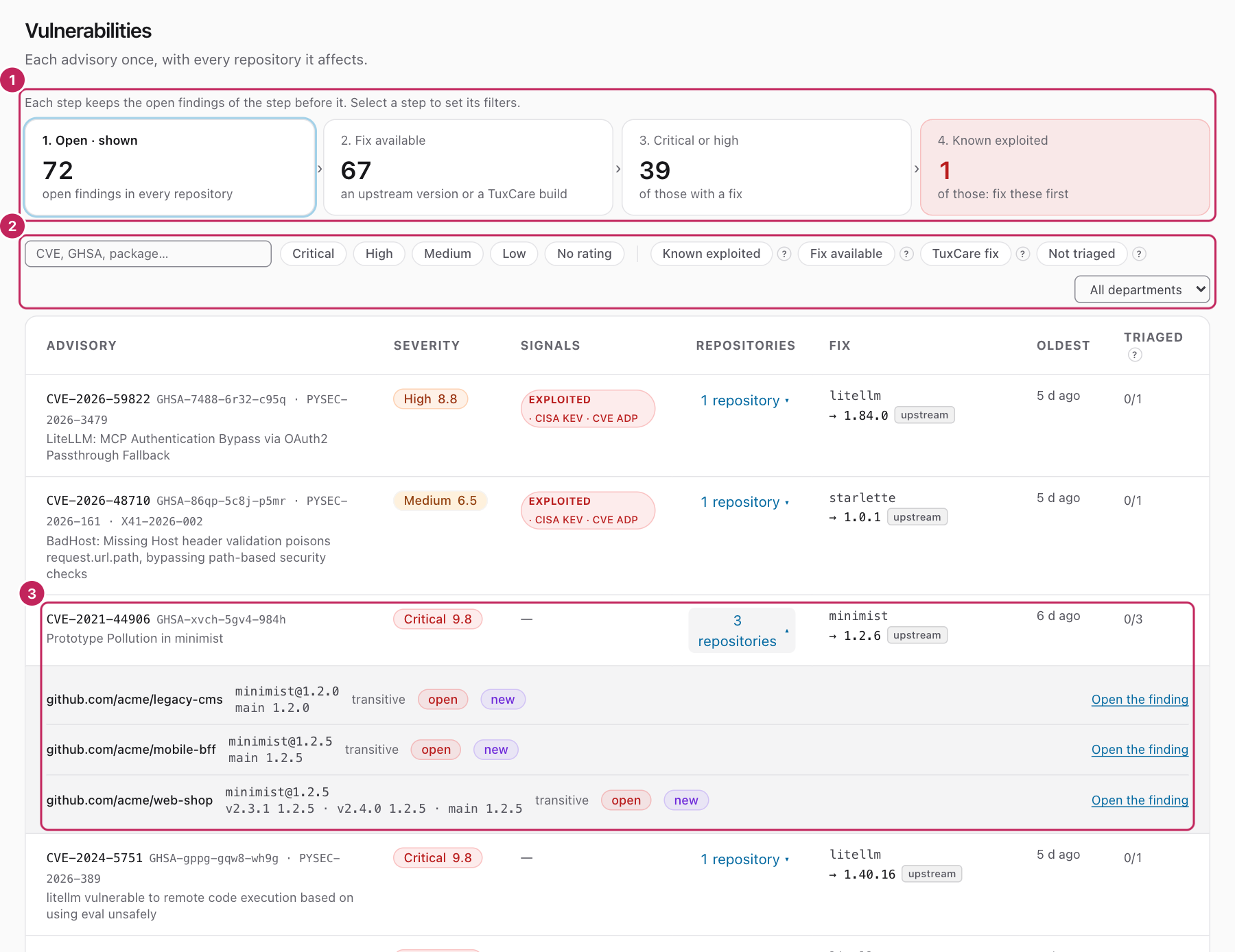This screenshot has height=952, width=1235.
Task: Click the help icon beside Fix available filter
Action: pyautogui.click(x=906, y=254)
